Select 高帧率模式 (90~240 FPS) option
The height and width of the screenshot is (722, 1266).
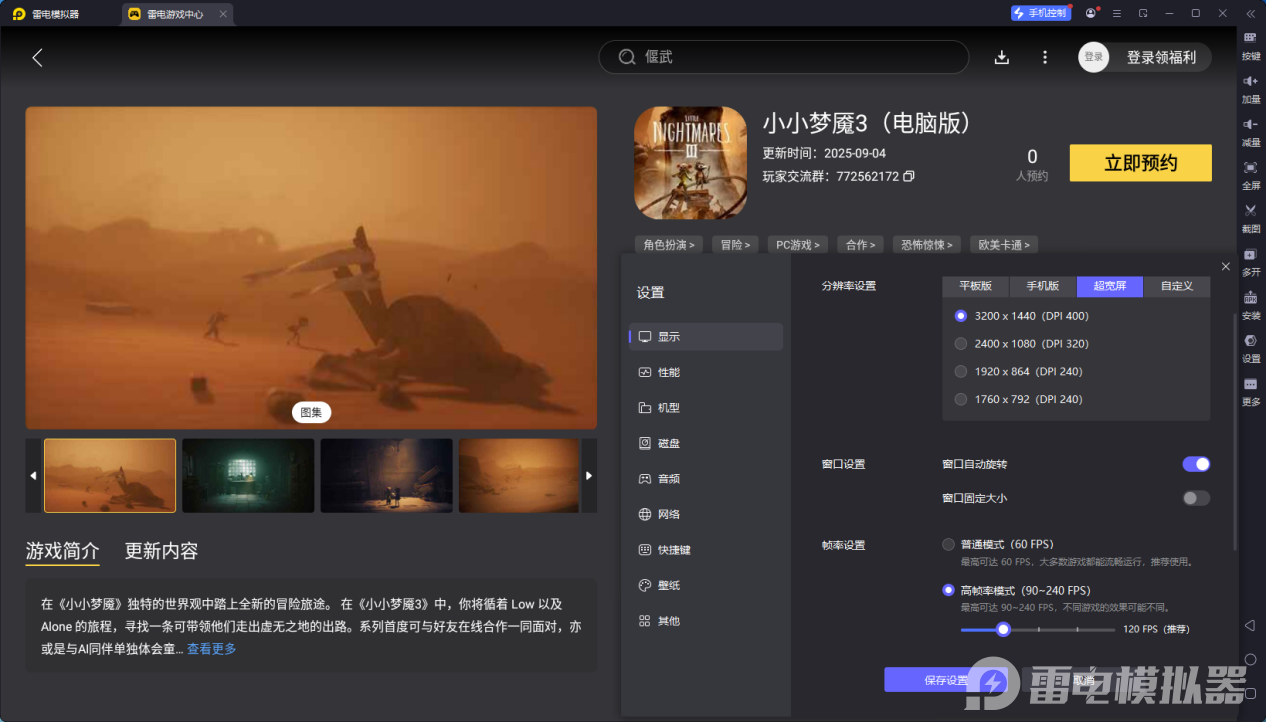(x=948, y=591)
